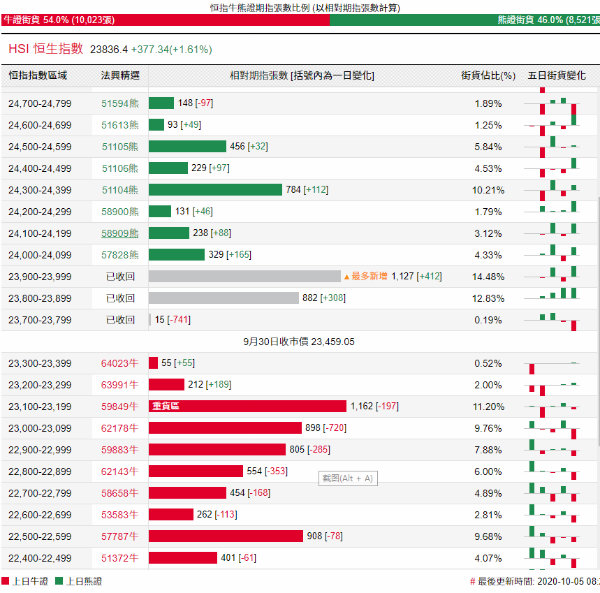
Task: Click the 截图(Alt + A) tooltip
Action: [x=348, y=478]
